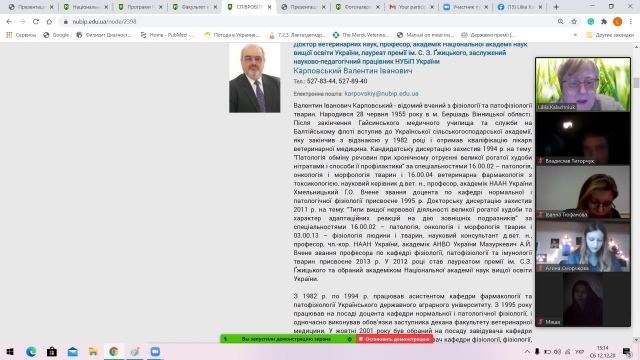Switch to the Zoom Участник tab
The image size is (640, 360).
[x=466, y=7]
